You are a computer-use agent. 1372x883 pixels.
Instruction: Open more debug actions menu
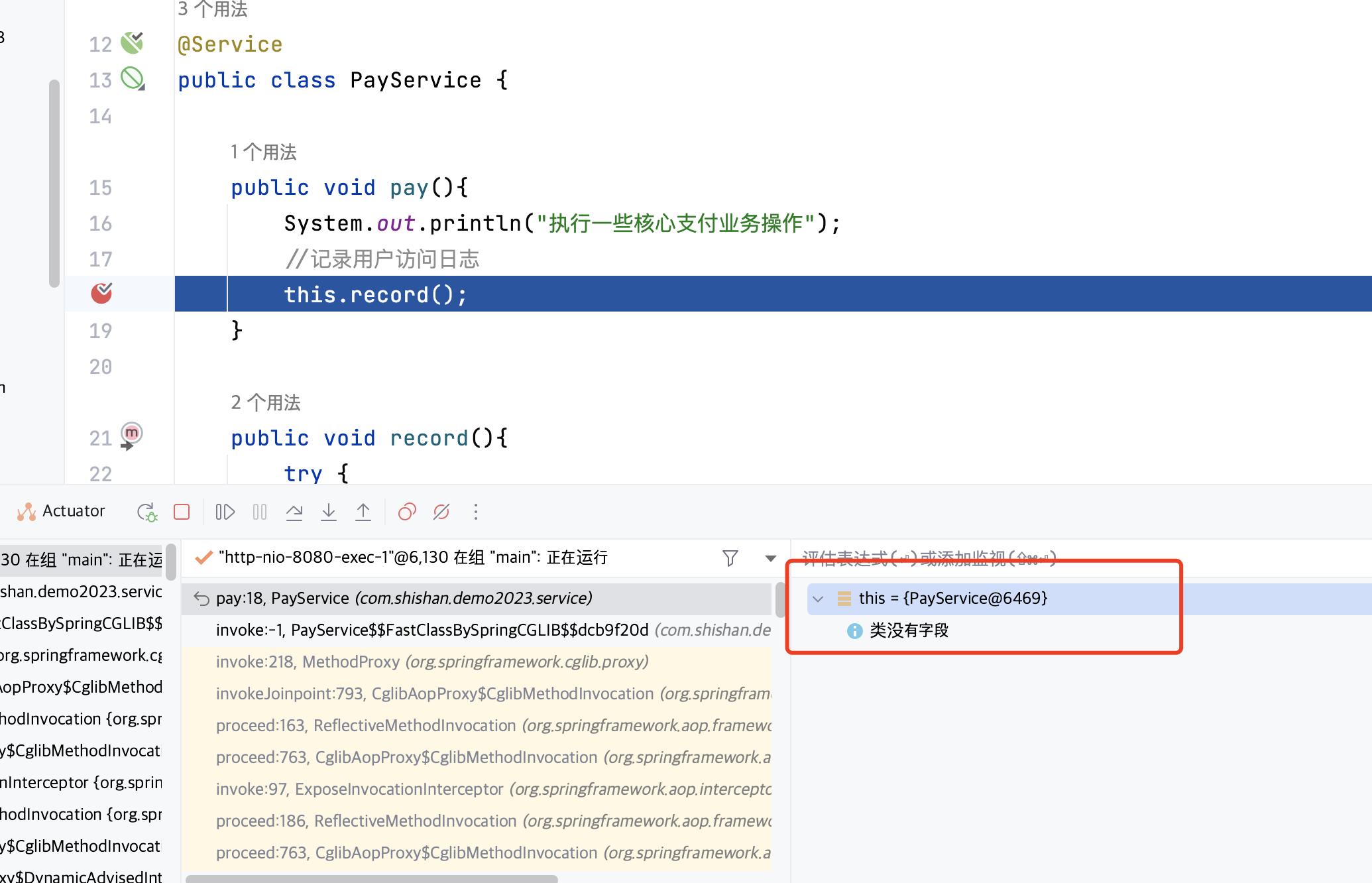(476, 512)
